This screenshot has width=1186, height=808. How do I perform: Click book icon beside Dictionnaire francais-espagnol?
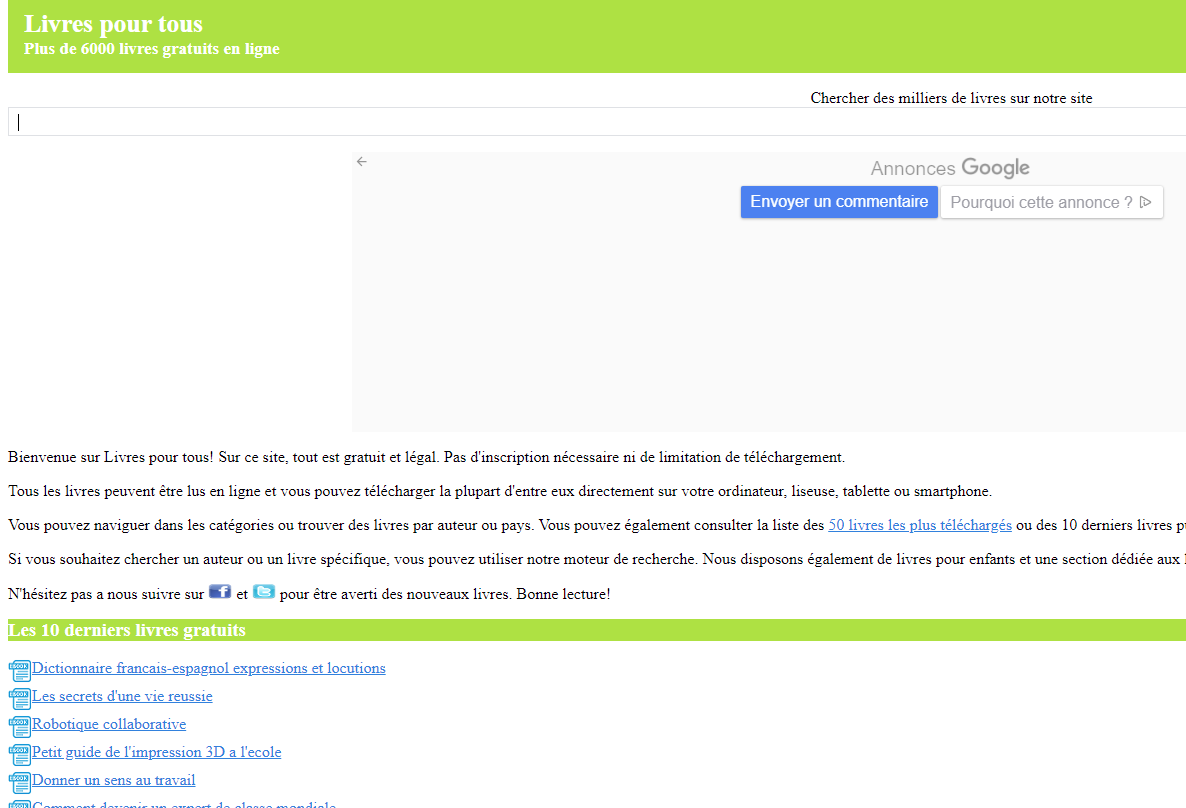pyautogui.click(x=20, y=670)
